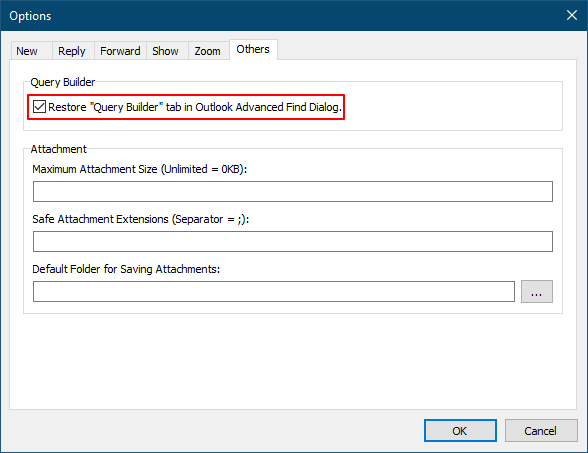Dismiss the dialog with Cancel
This screenshot has width=588, height=453.
[541, 431]
